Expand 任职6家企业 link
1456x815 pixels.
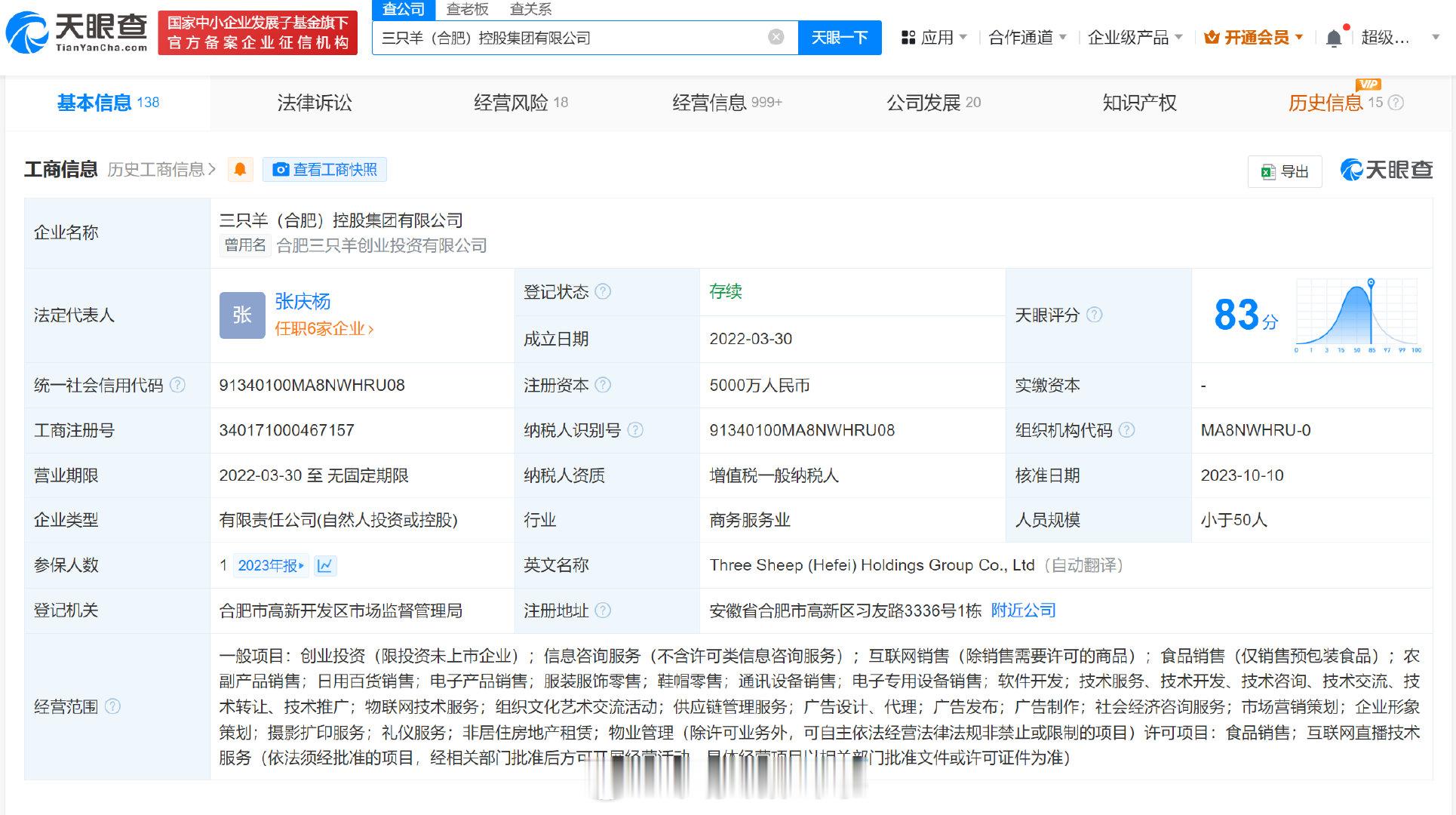324,329
